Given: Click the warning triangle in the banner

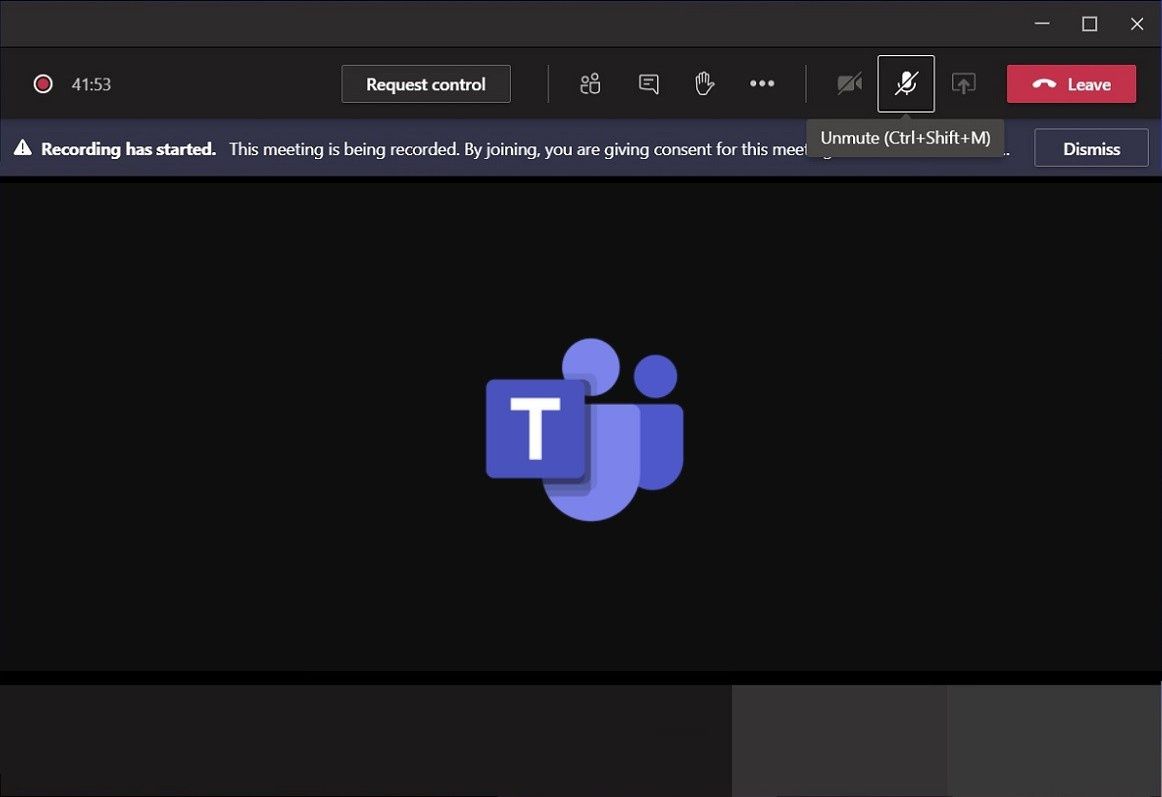Looking at the screenshot, I should pos(23,148).
